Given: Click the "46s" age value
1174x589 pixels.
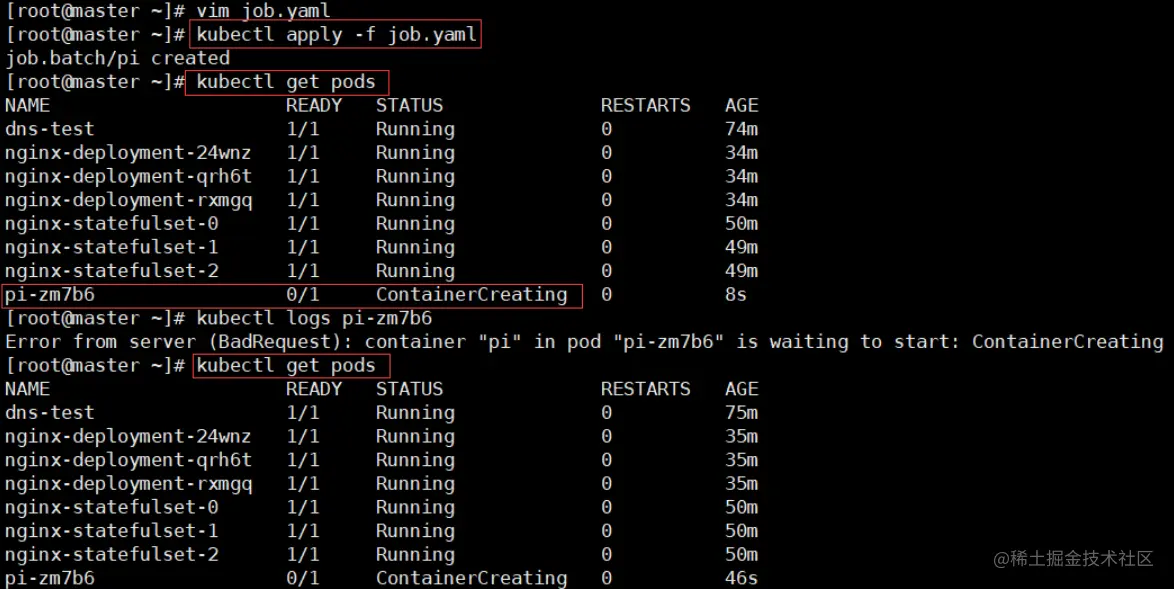Looking at the screenshot, I should pos(741,578).
